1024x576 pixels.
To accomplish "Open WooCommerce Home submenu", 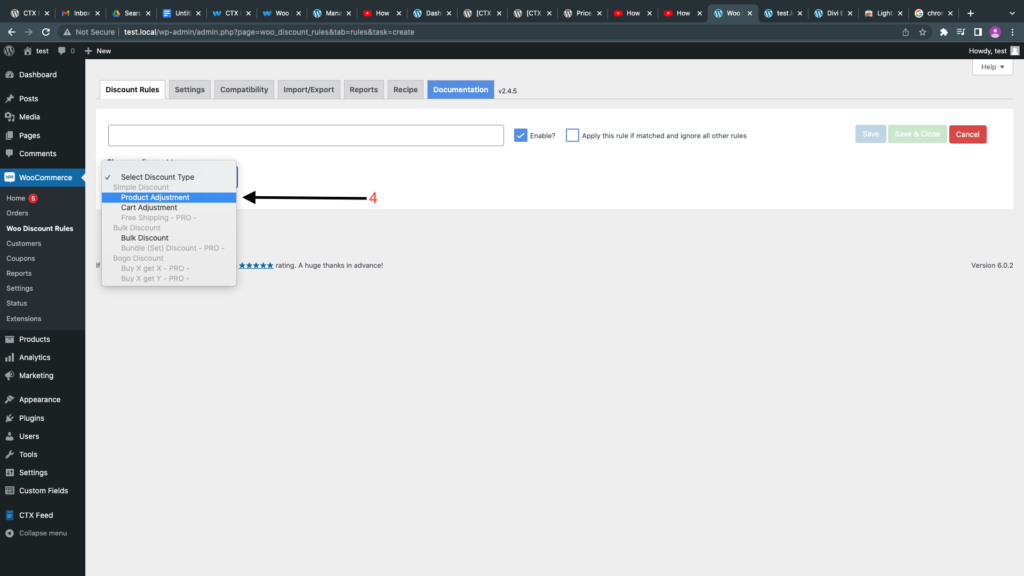I will 16,198.
